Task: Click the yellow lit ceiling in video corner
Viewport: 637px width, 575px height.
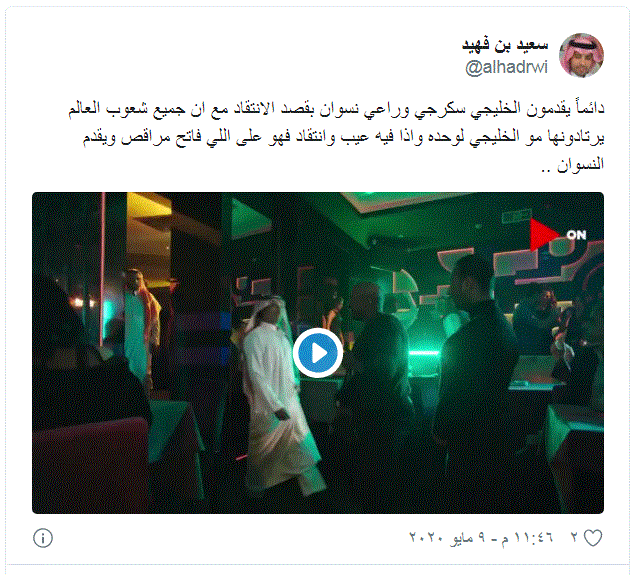Action: coord(148,207)
